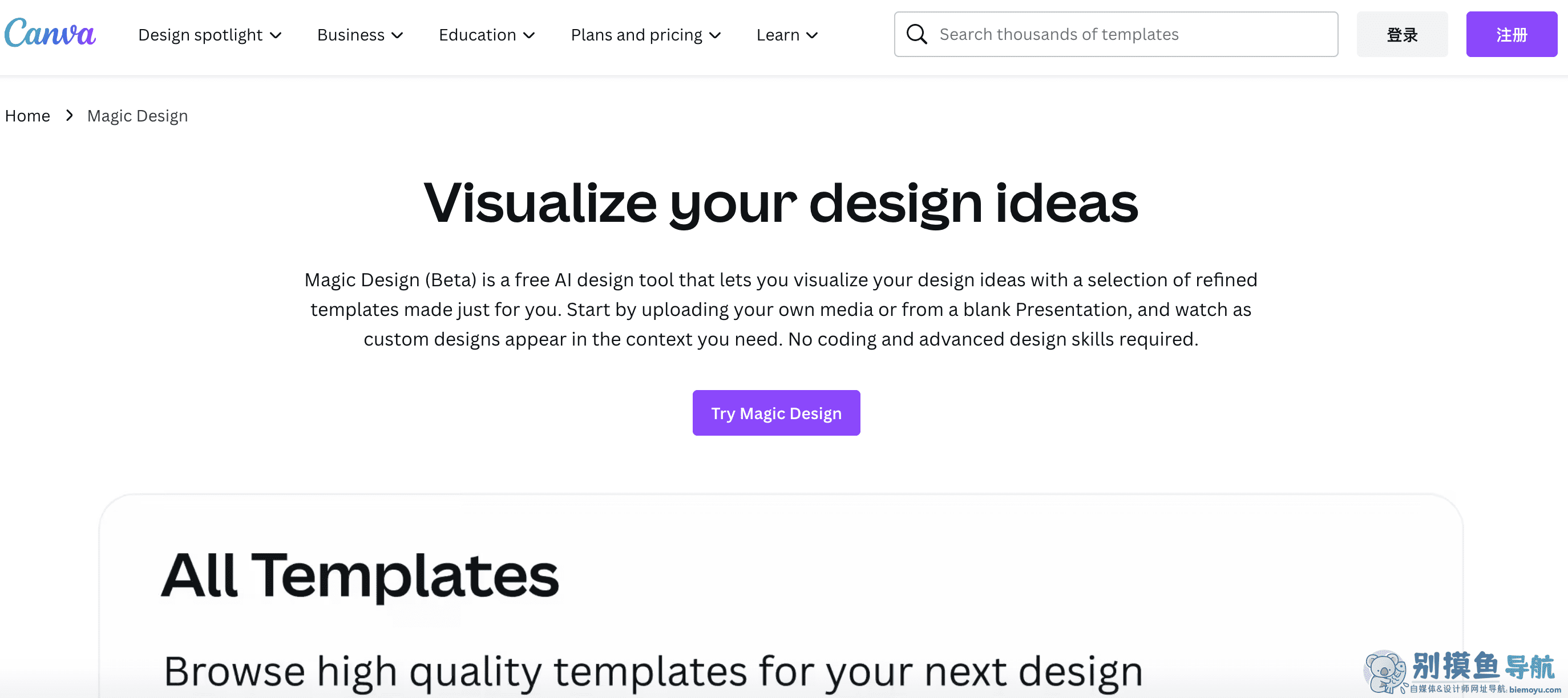The height and width of the screenshot is (698, 1568).
Task: Open the Education menu
Action: click(487, 35)
